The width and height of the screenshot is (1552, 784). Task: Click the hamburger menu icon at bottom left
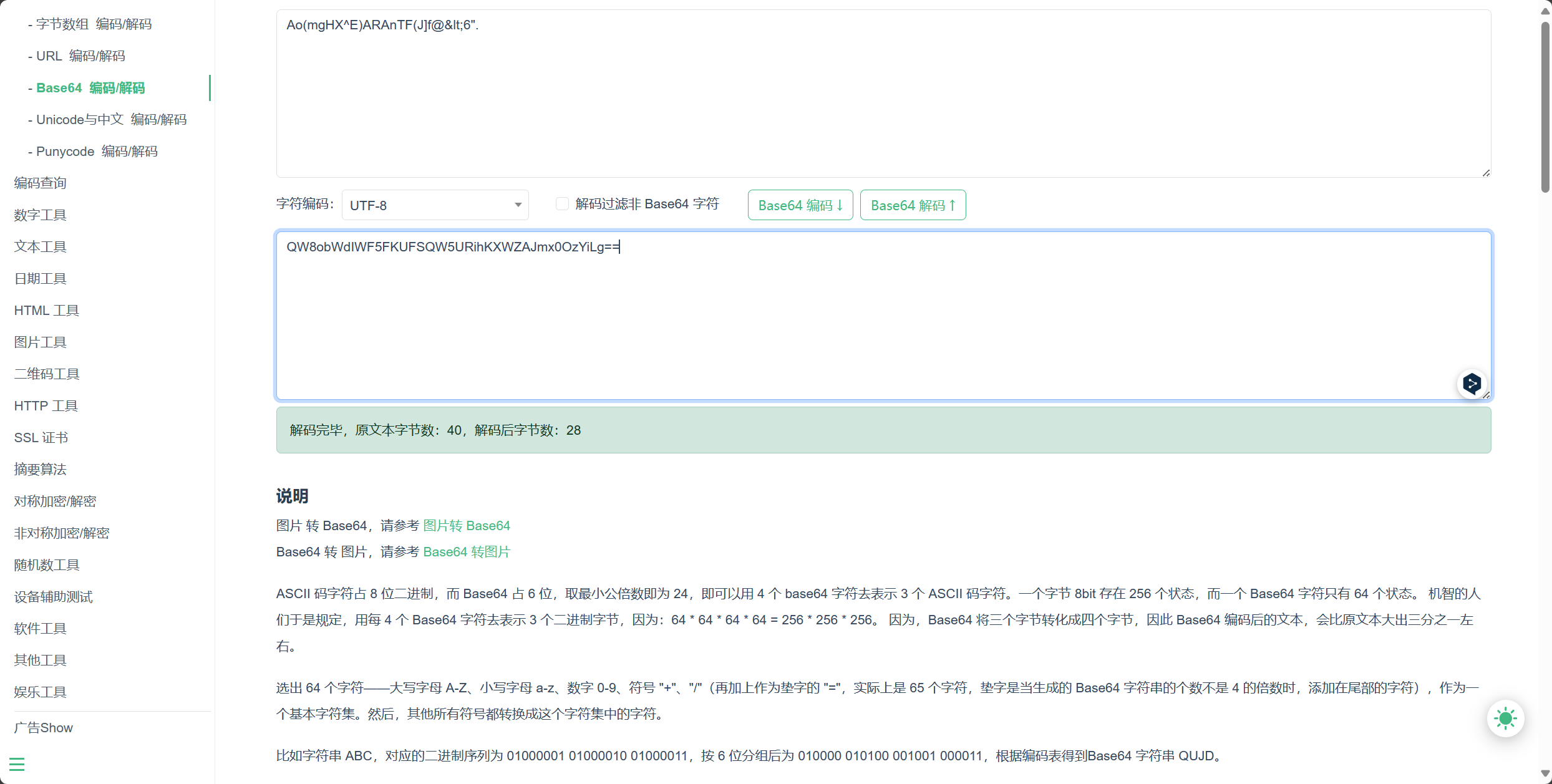(x=17, y=764)
